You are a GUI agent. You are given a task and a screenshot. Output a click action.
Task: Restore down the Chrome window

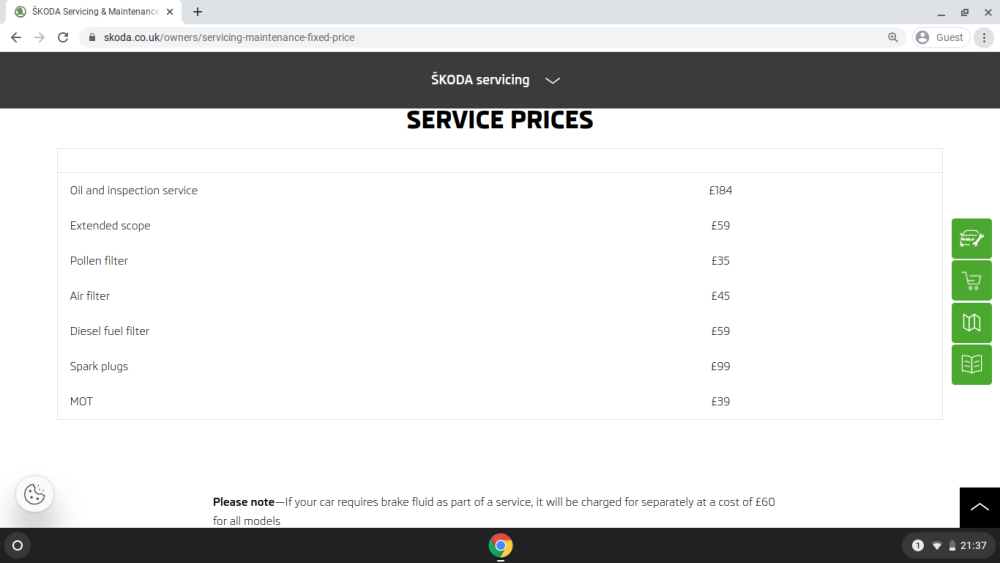pyautogui.click(x=965, y=12)
